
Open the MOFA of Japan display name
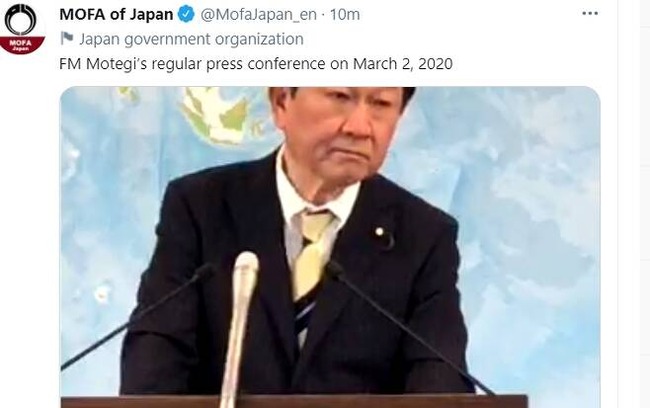click(116, 15)
